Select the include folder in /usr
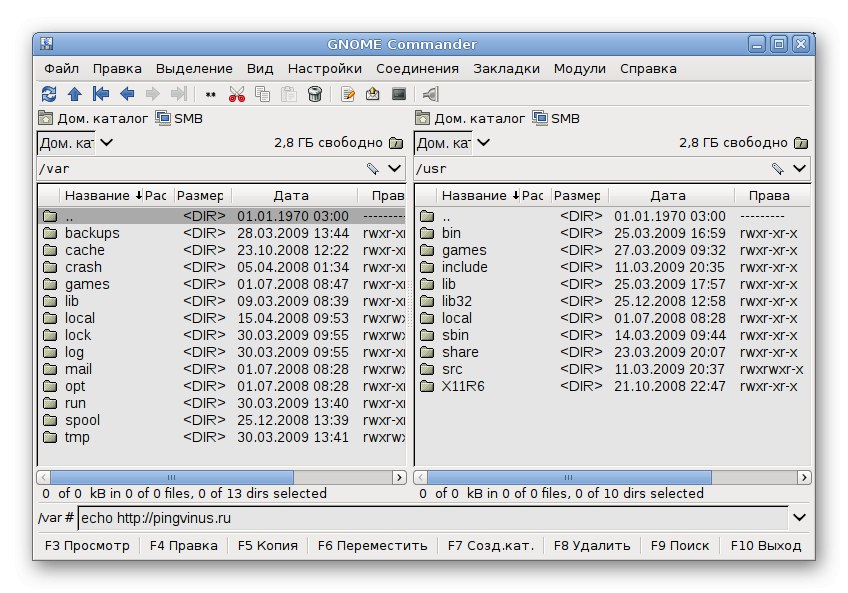The height and width of the screenshot is (593, 848). tap(612, 267)
